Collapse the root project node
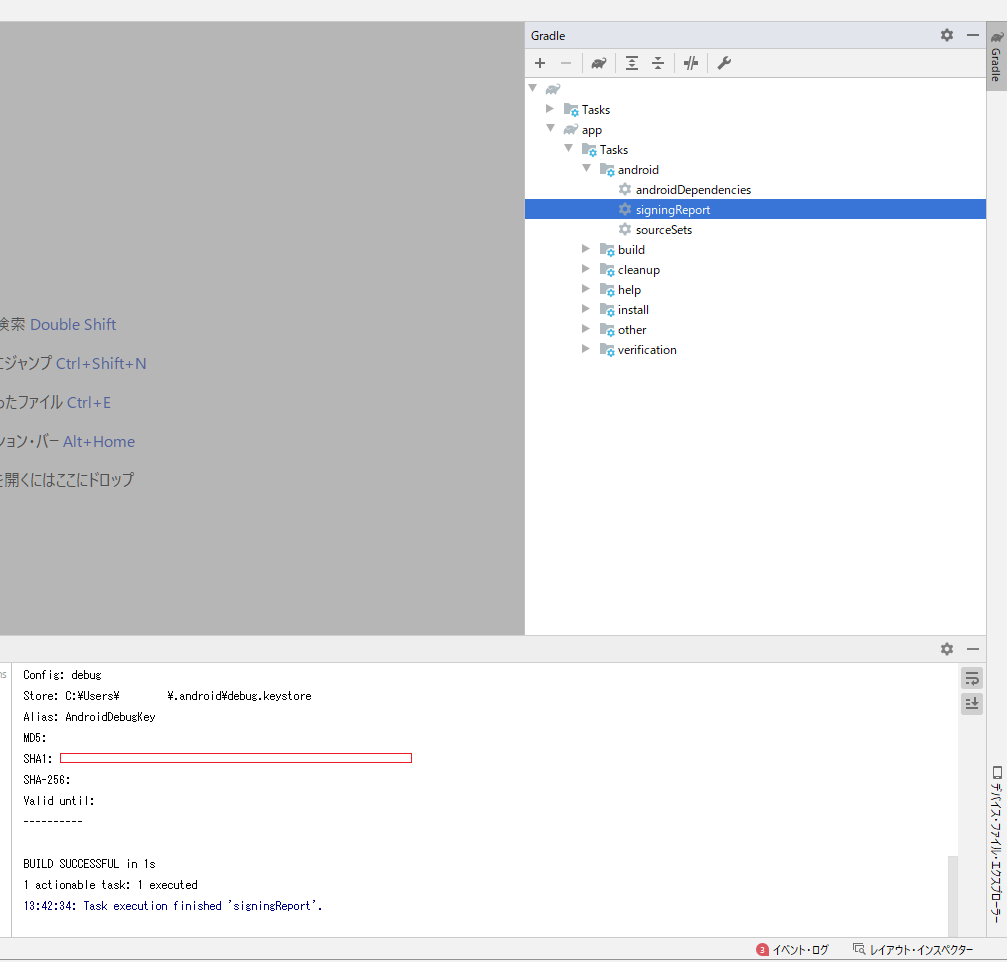Viewport: 1007px width, 962px height. tap(532, 88)
